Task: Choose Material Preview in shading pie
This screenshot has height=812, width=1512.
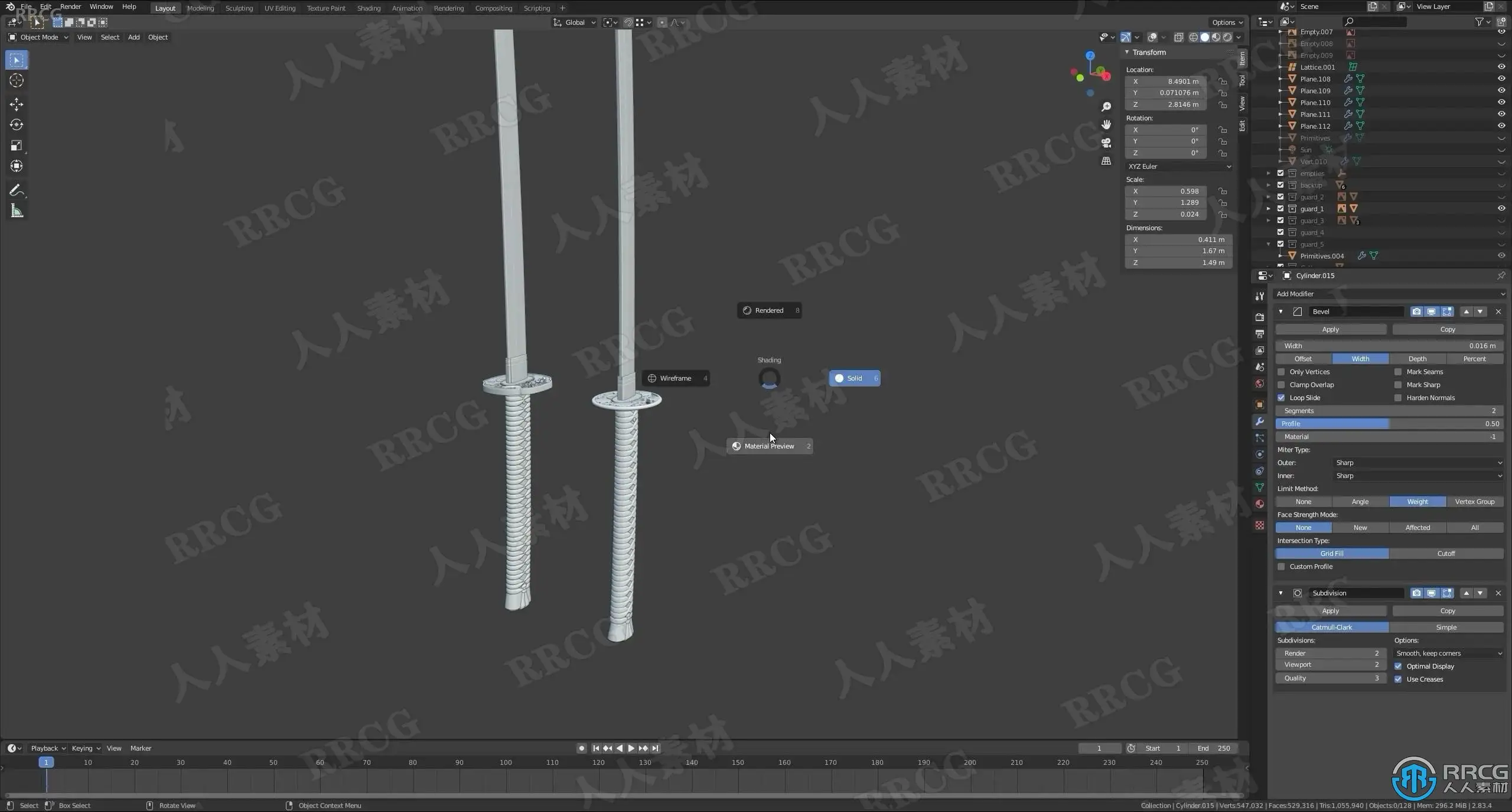Action: 769,446
